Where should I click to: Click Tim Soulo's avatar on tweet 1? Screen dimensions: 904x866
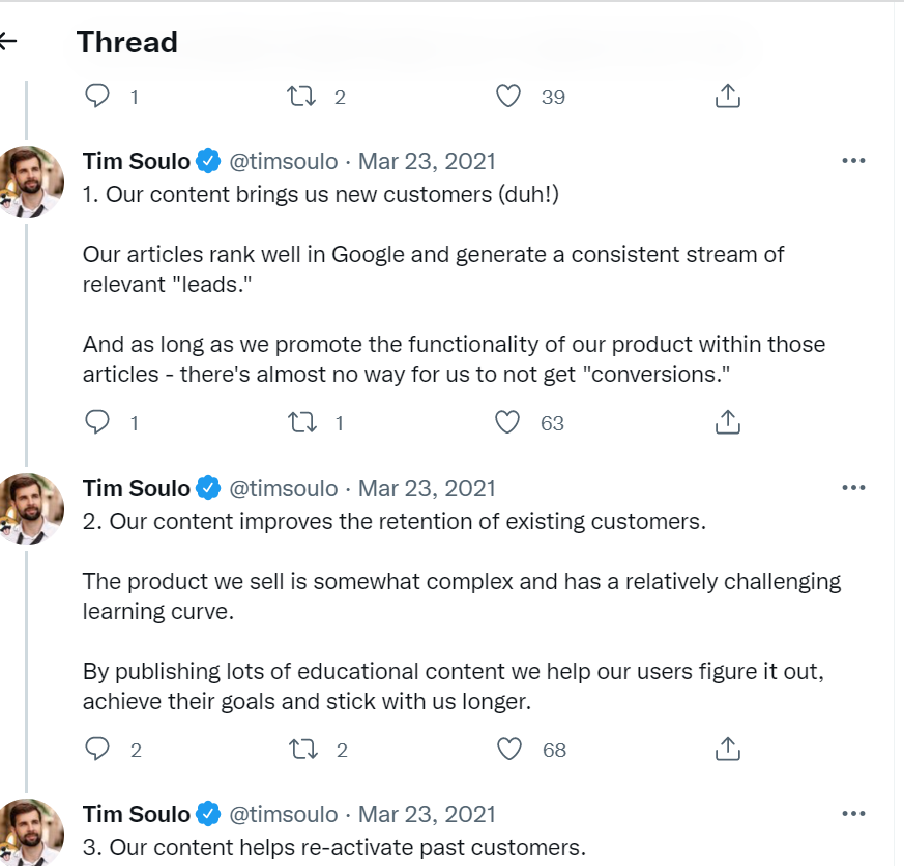pyautogui.click(x=31, y=182)
